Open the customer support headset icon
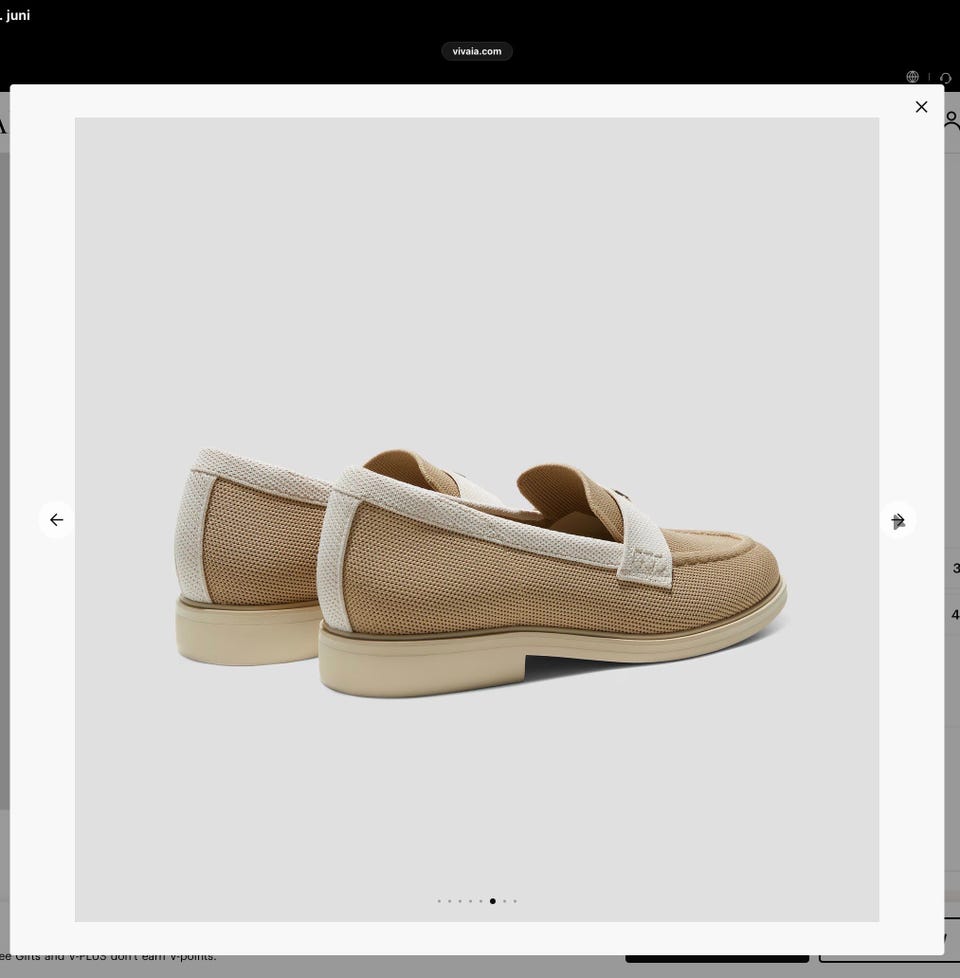960x978 pixels. coord(945,78)
